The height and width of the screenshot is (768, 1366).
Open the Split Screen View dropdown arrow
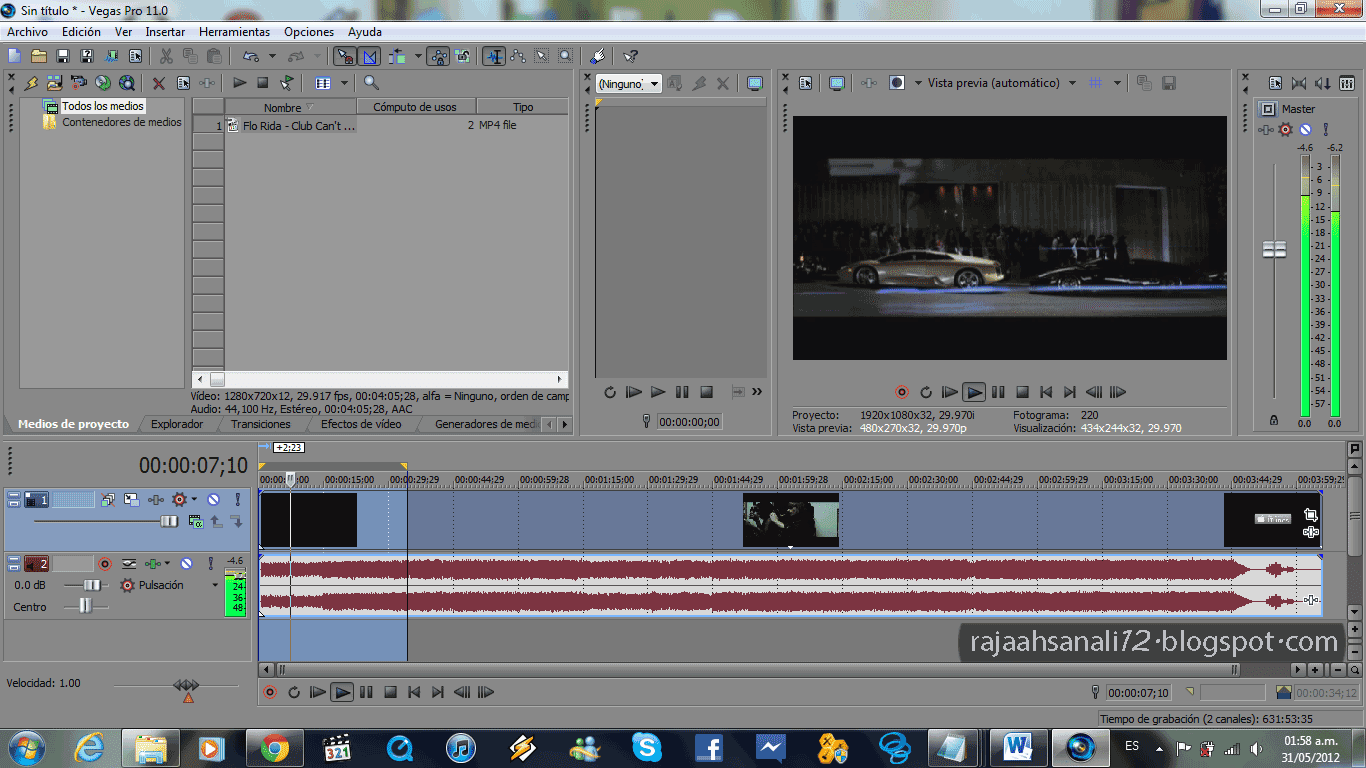pyautogui.click(x=917, y=83)
